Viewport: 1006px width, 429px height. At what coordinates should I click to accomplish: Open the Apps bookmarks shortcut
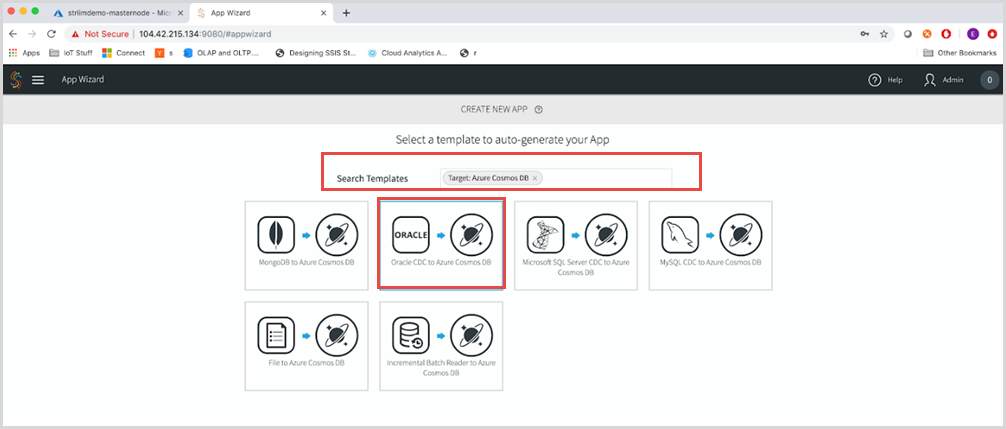pyautogui.click(x=24, y=53)
